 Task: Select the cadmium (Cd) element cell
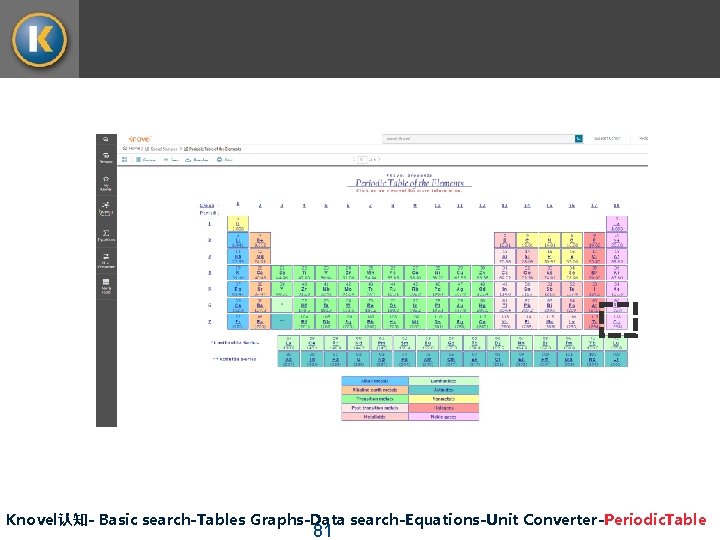[482, 289]
